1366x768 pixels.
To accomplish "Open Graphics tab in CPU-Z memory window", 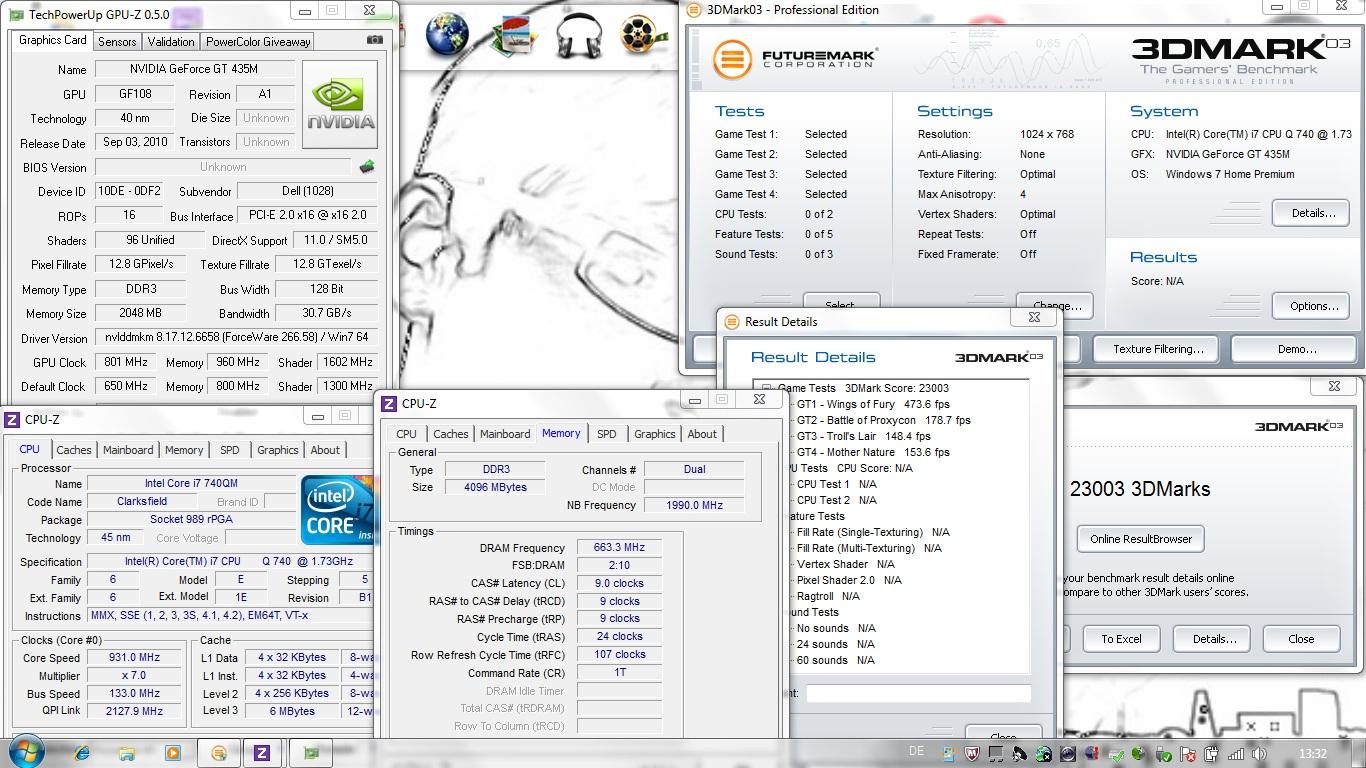I will (x=655, y=434).
